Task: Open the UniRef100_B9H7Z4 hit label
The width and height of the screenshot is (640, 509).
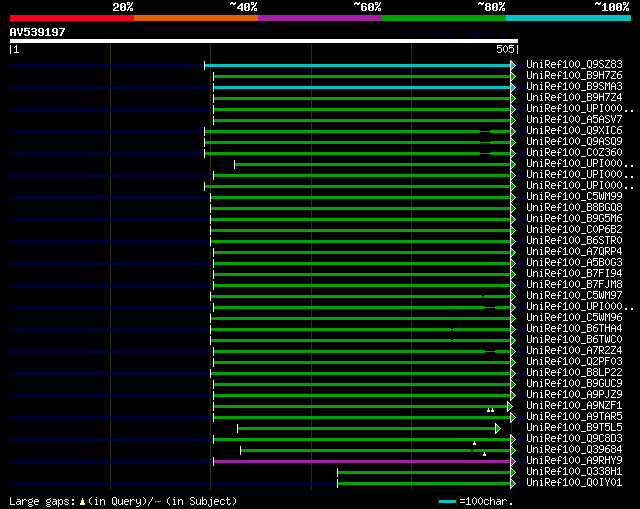Action: coord(574,98)
